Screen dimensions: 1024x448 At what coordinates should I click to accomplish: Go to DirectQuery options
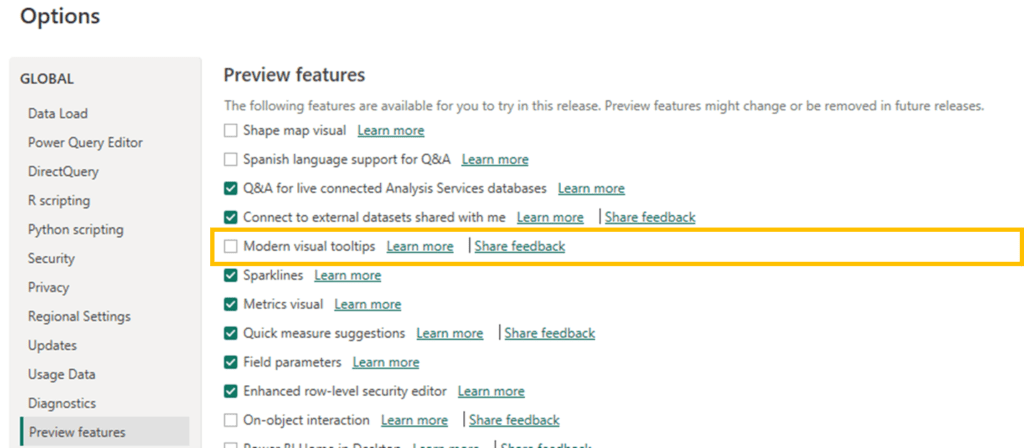(63, 172)
